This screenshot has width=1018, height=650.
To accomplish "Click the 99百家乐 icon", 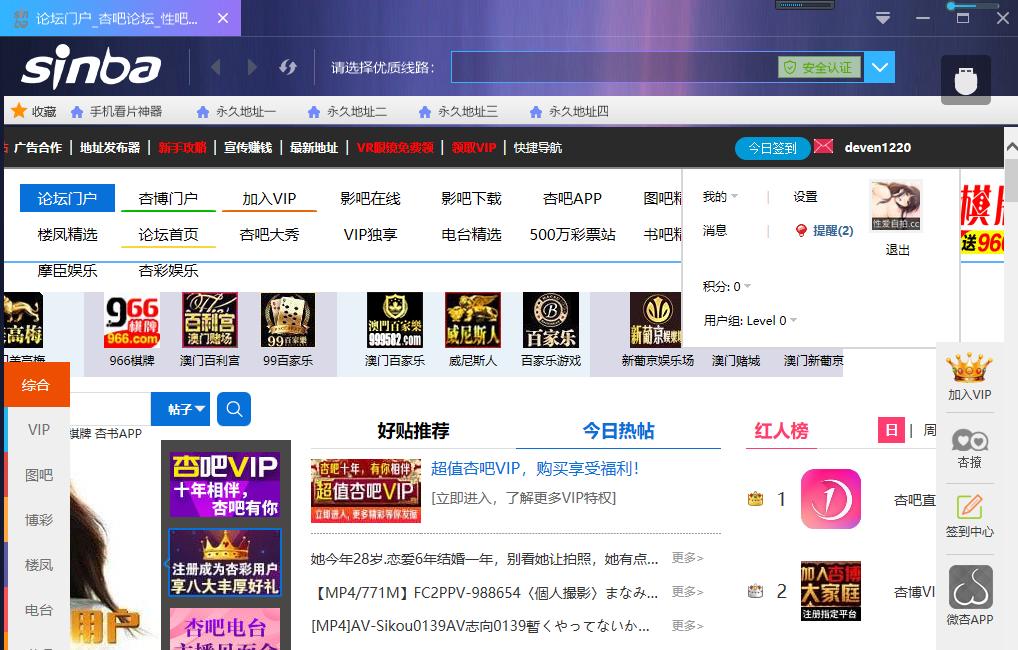I will (x=288, y=319).
